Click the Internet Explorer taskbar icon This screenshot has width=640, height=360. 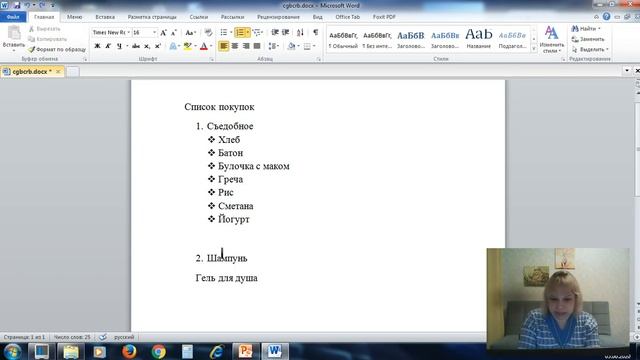pos(217,351)
